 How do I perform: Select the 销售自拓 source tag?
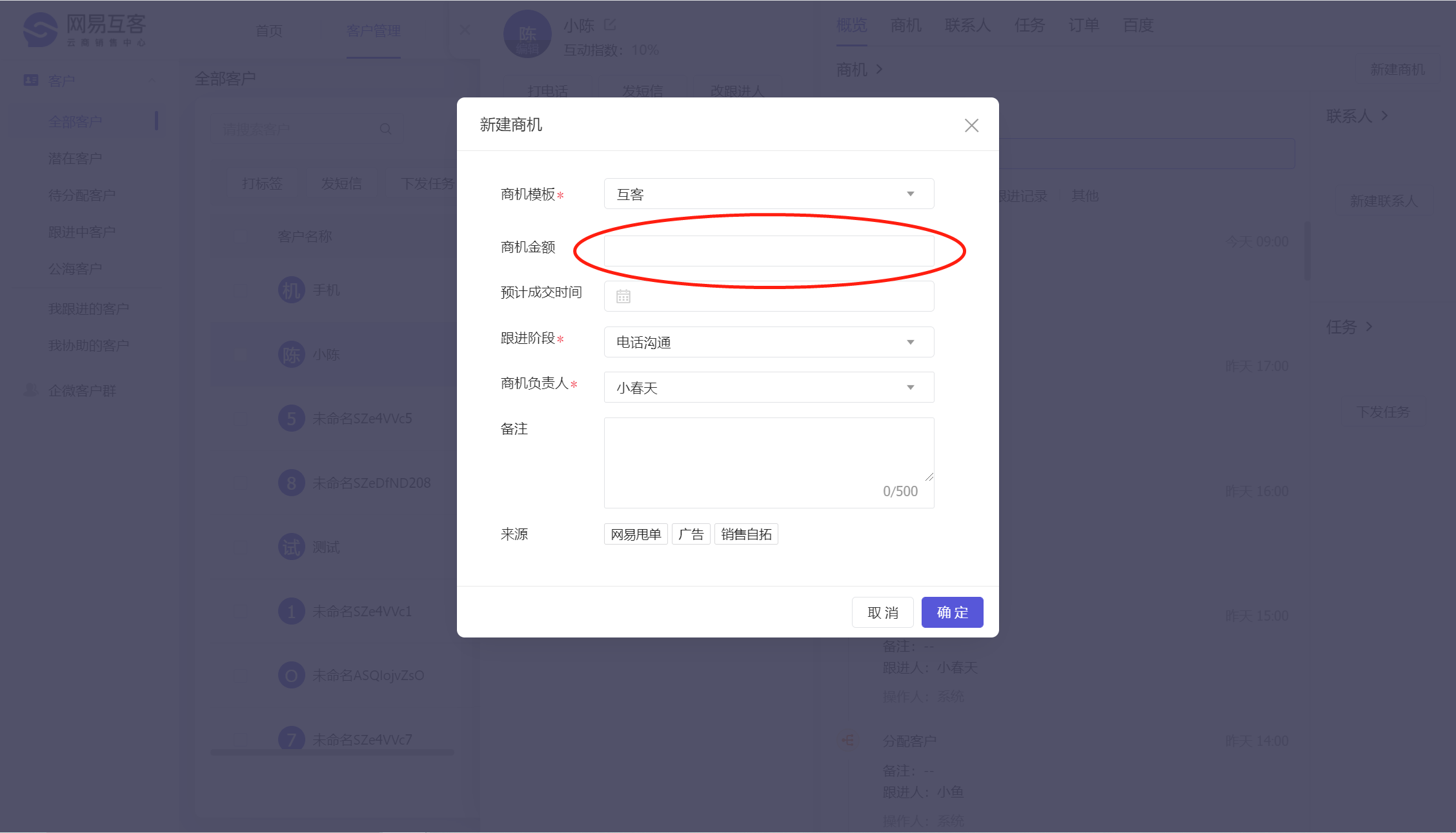click(x=746, y=534)
